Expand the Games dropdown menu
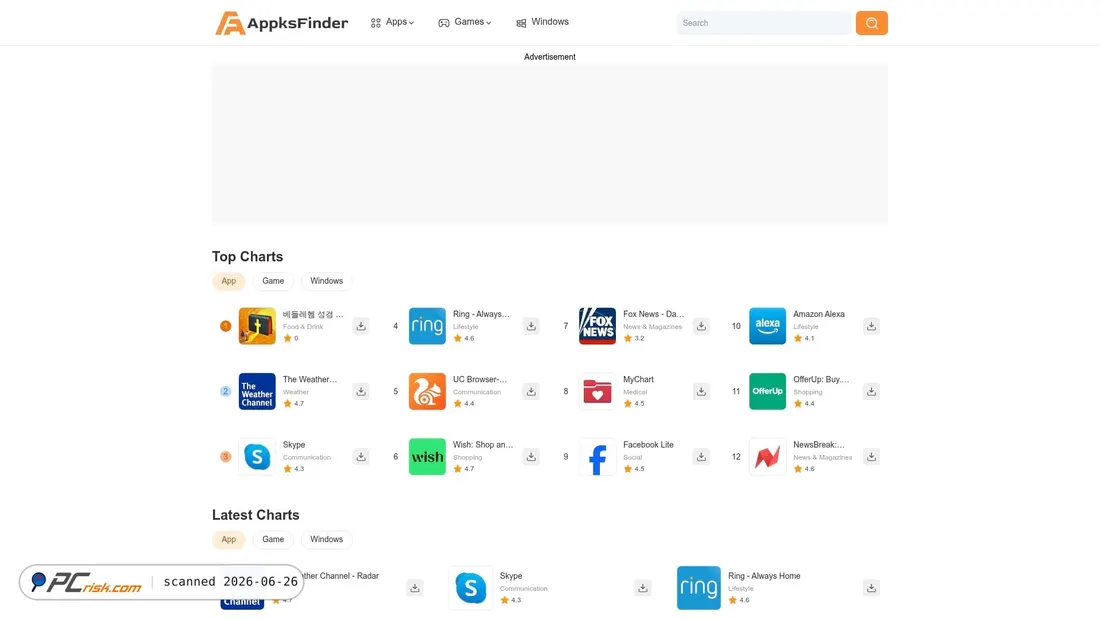 click(464, 22)
